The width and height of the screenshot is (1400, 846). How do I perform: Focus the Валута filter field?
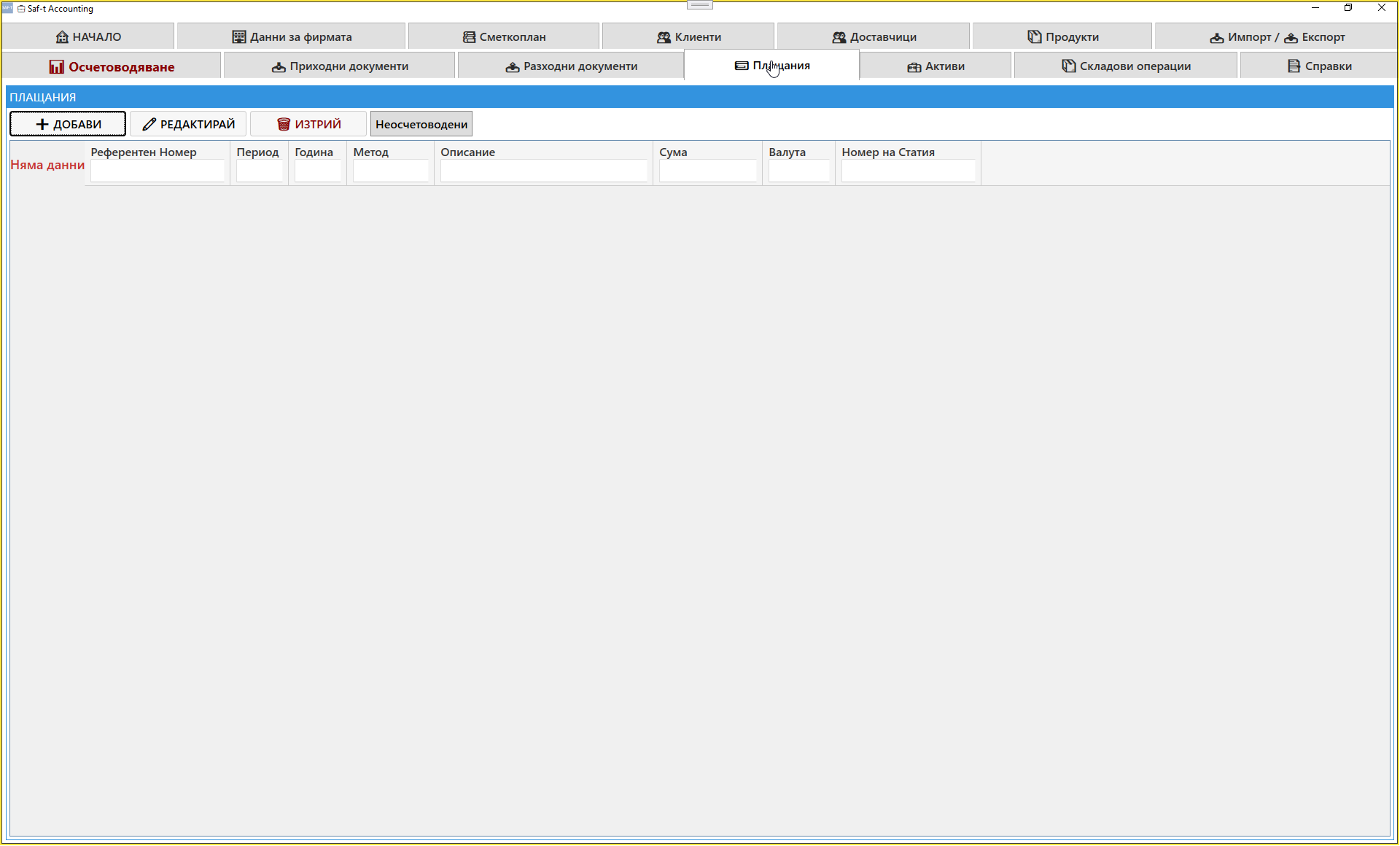799,171
